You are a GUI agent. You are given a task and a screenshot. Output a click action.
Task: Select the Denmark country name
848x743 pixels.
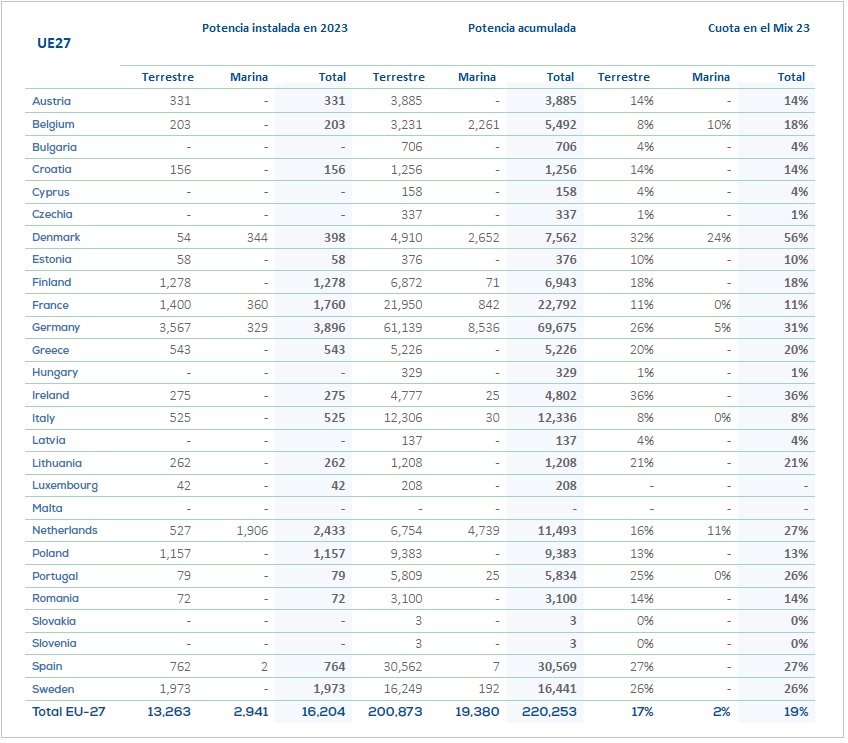coord(56,237)
